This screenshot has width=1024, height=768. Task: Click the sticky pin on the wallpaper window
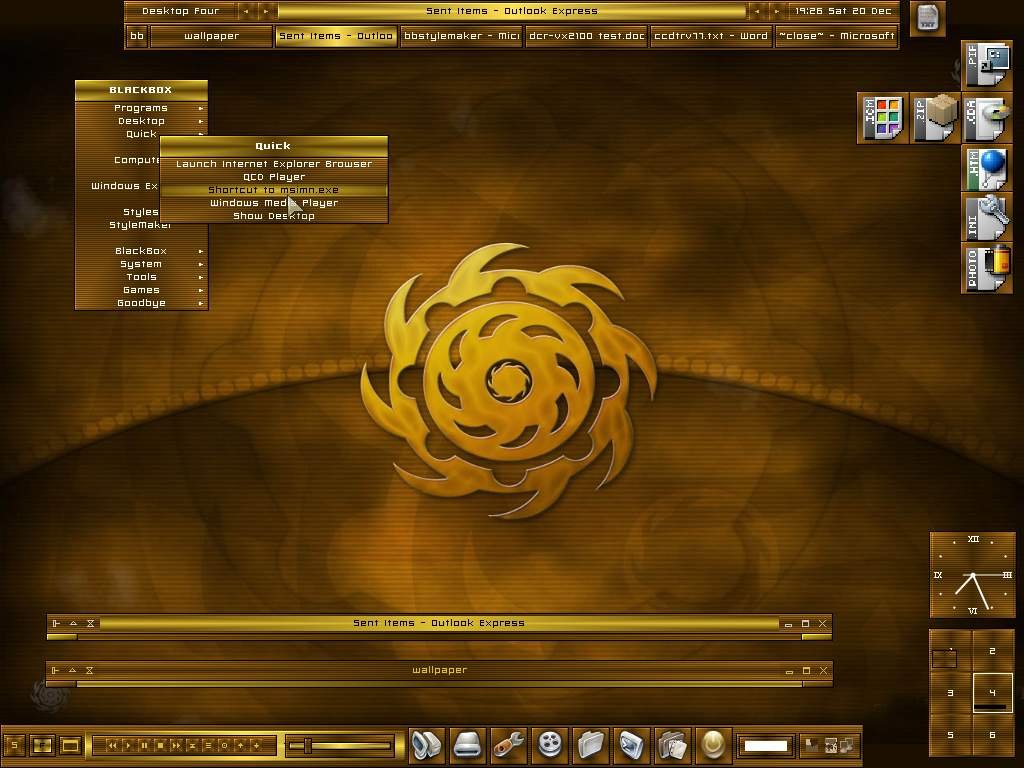(56, 670)
